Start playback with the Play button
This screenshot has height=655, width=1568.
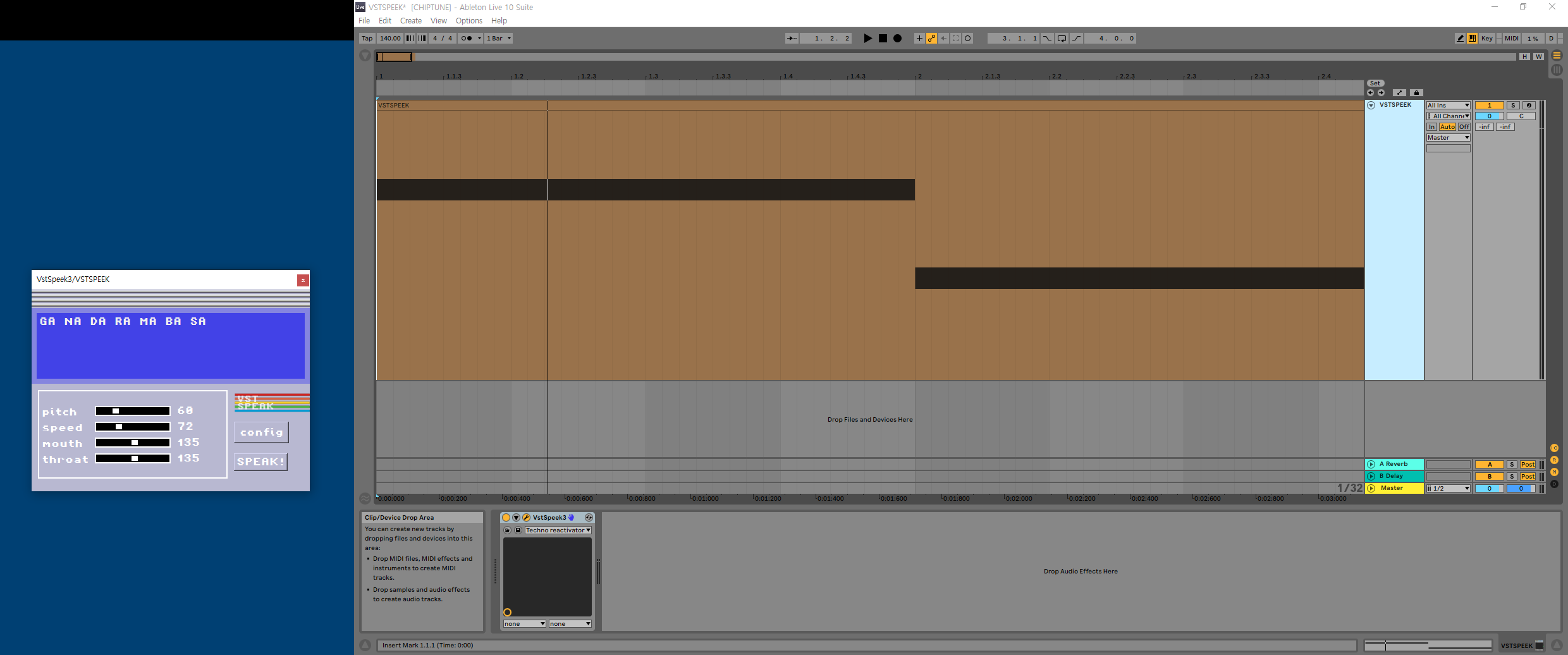click(868, 39)
